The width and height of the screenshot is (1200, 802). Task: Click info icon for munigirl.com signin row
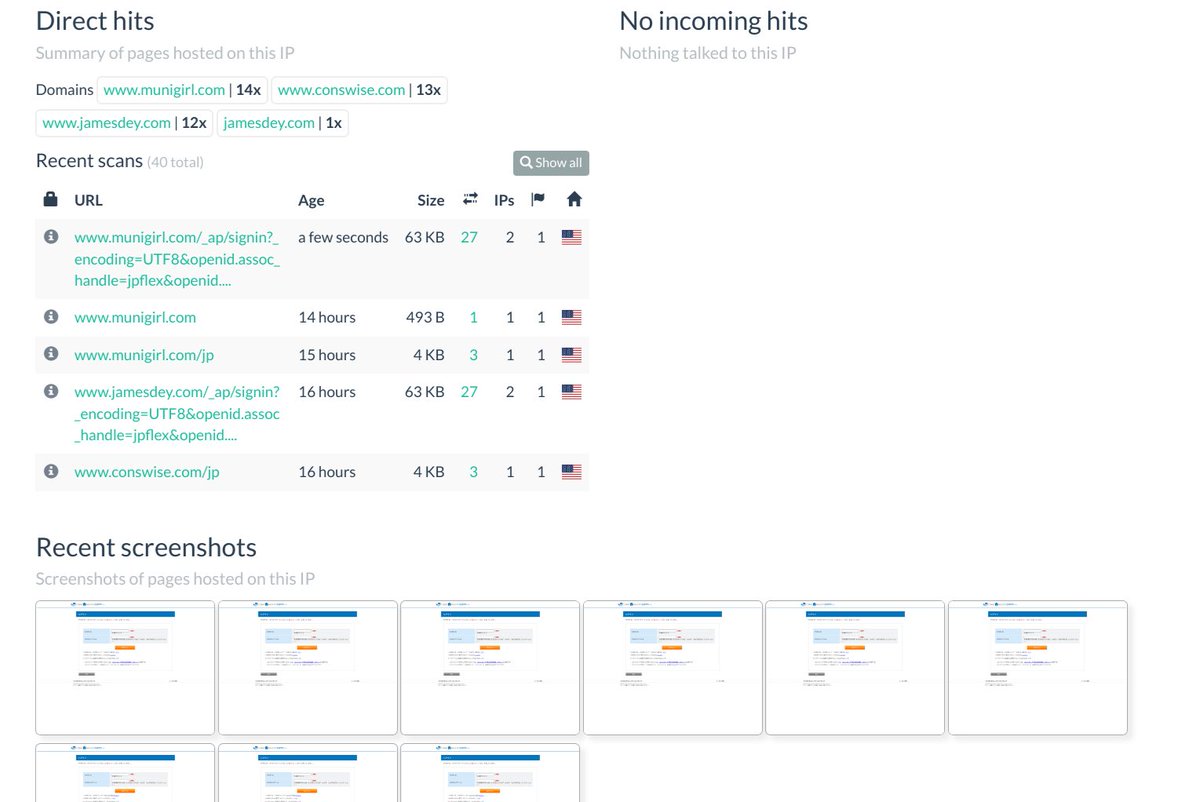[51, 237]
